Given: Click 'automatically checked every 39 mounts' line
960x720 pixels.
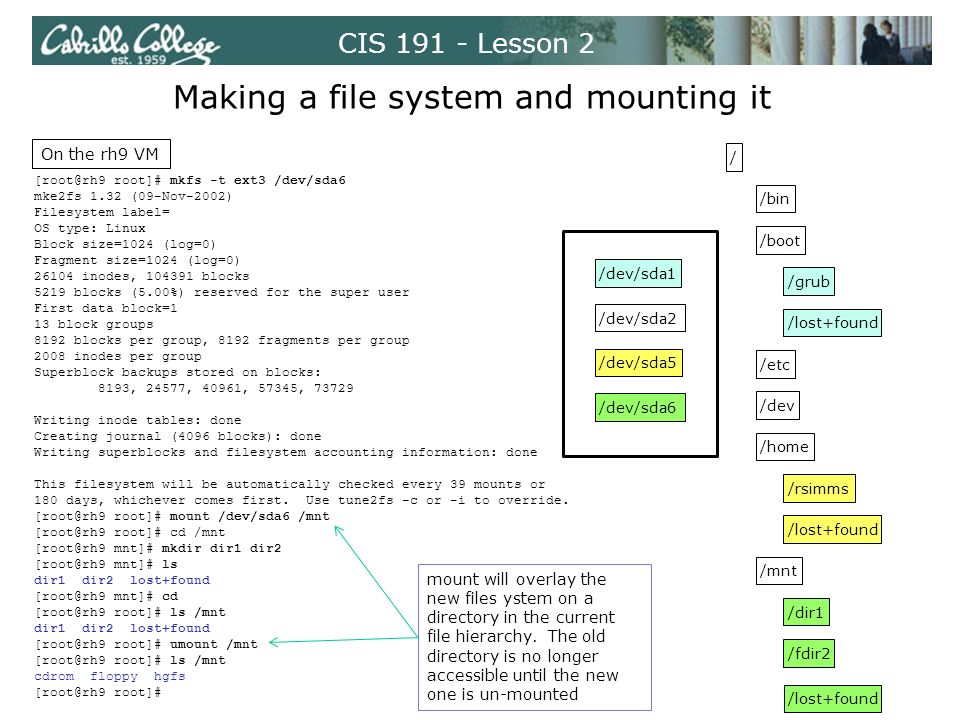Looking at the screenshot, I should (289, 484).
